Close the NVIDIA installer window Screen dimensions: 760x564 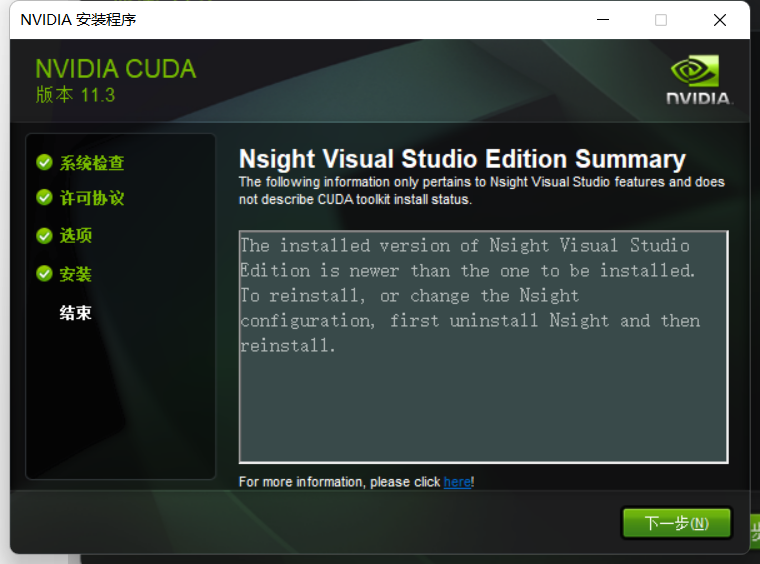pyautogui.click(x=720, y=20)
